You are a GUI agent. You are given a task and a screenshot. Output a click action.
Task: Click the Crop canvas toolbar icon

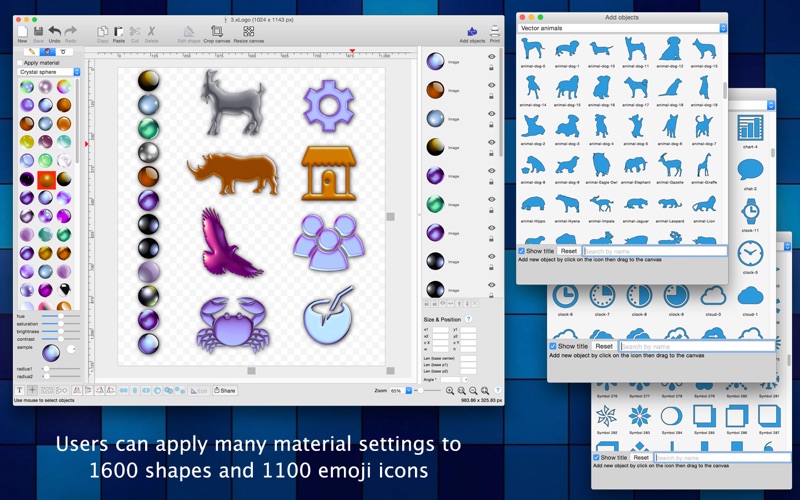point(217,32)
